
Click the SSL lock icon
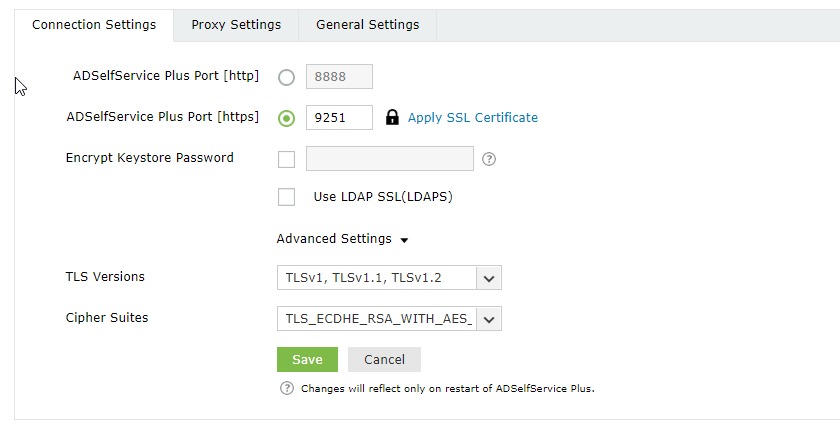392,118
